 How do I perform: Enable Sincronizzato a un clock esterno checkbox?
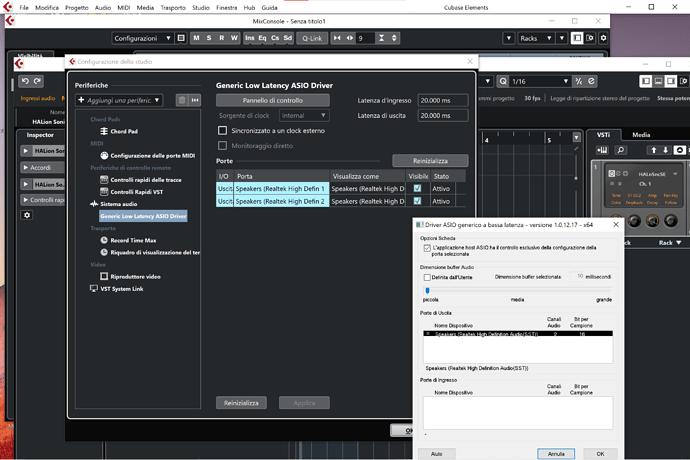tap(223, 130)
